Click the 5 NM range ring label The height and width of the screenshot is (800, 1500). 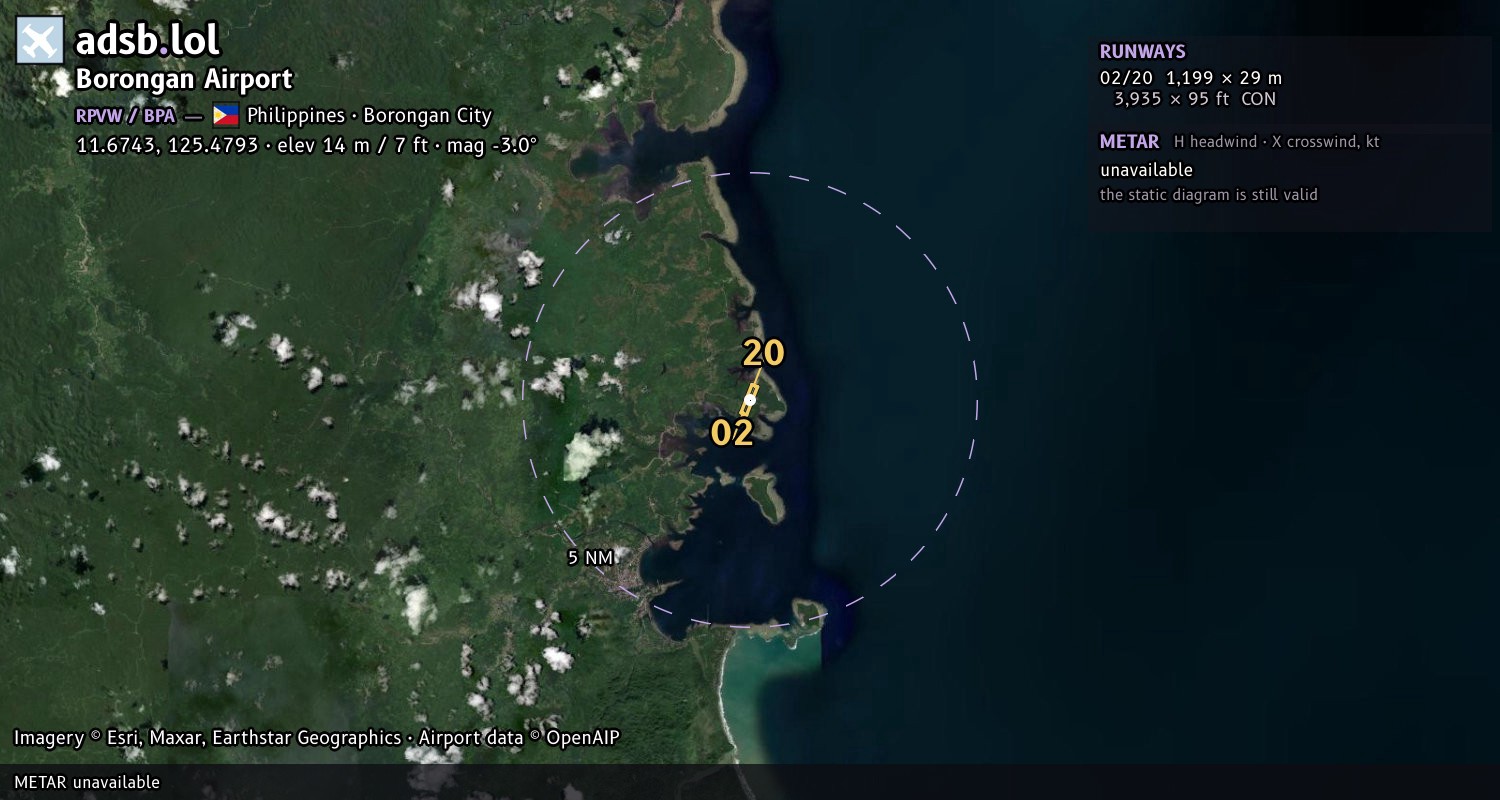(x=590, y=558)
